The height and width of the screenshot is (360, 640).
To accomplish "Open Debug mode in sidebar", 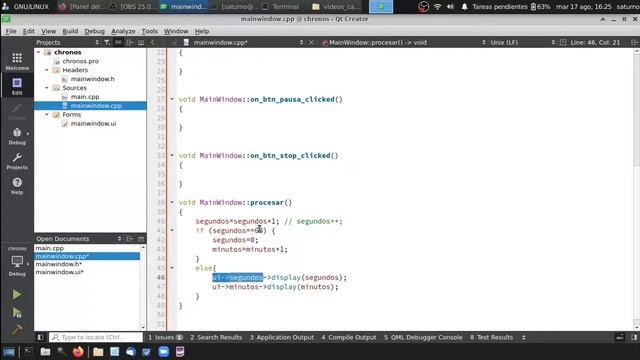I will [x=17, y=136].
